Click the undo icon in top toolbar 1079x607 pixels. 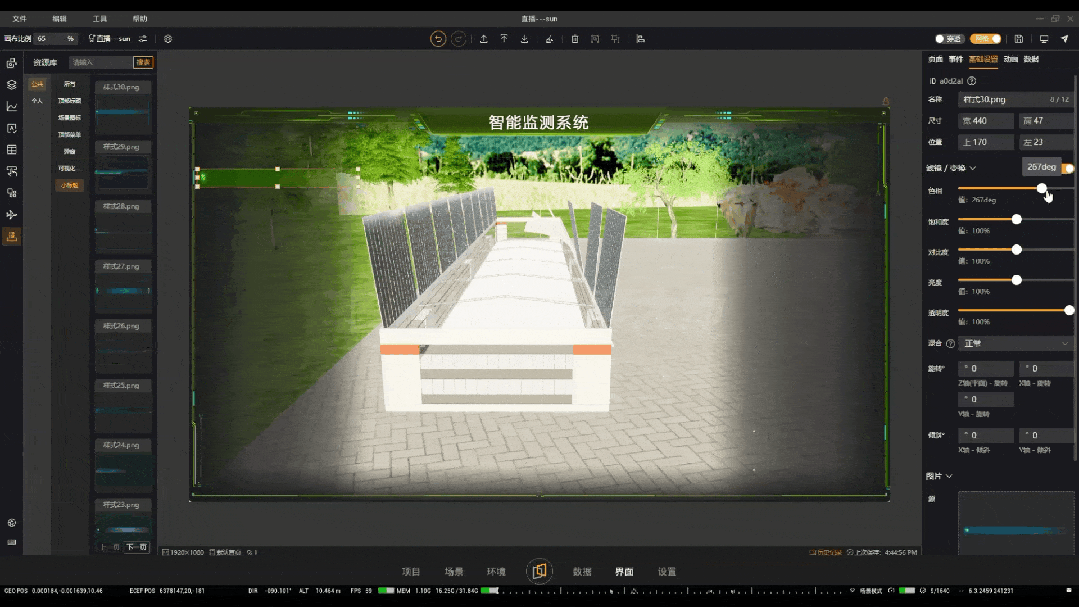(438, 39)
